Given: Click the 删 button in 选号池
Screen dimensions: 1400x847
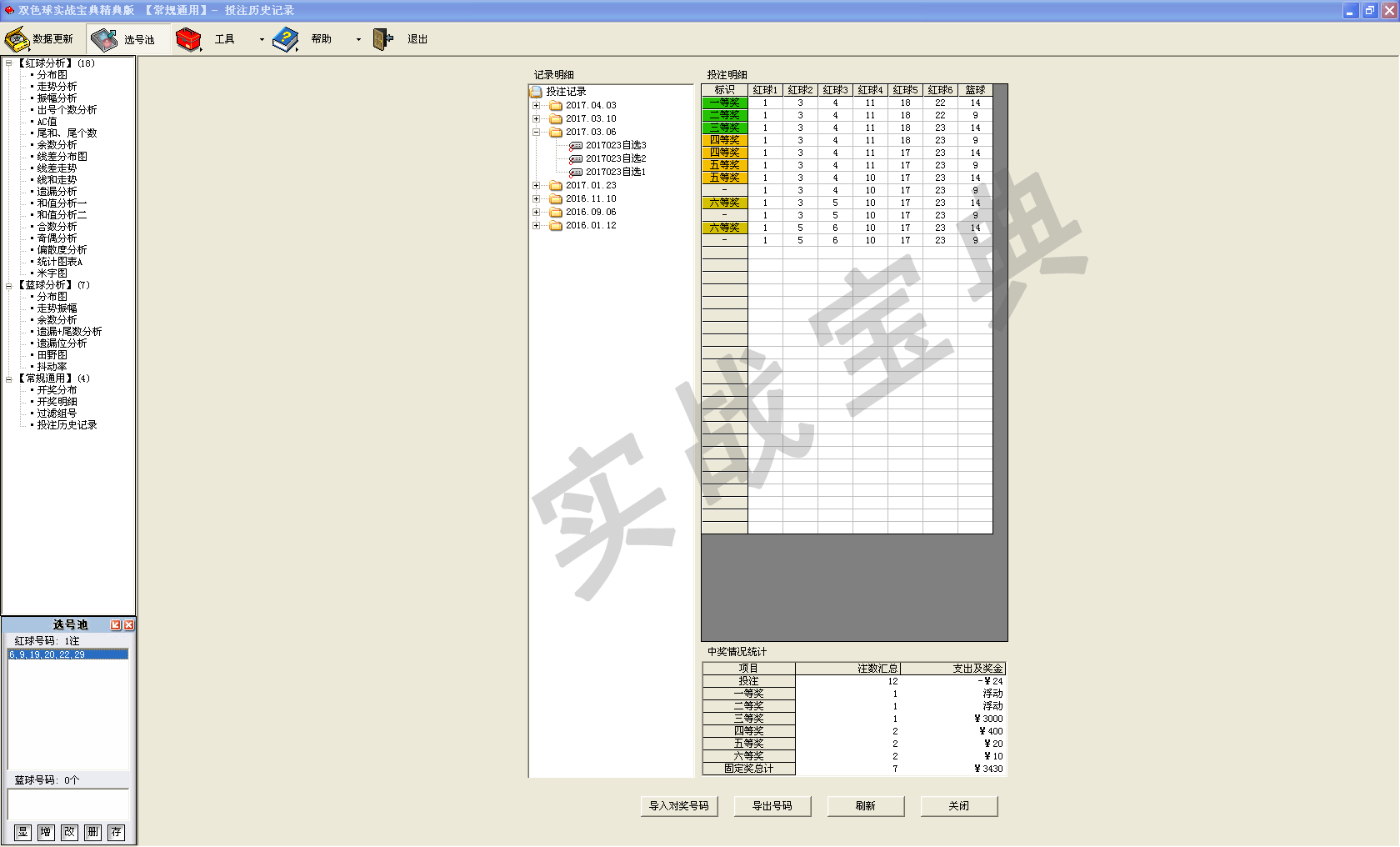Looking at the screenshot, I should pos(92,832).
